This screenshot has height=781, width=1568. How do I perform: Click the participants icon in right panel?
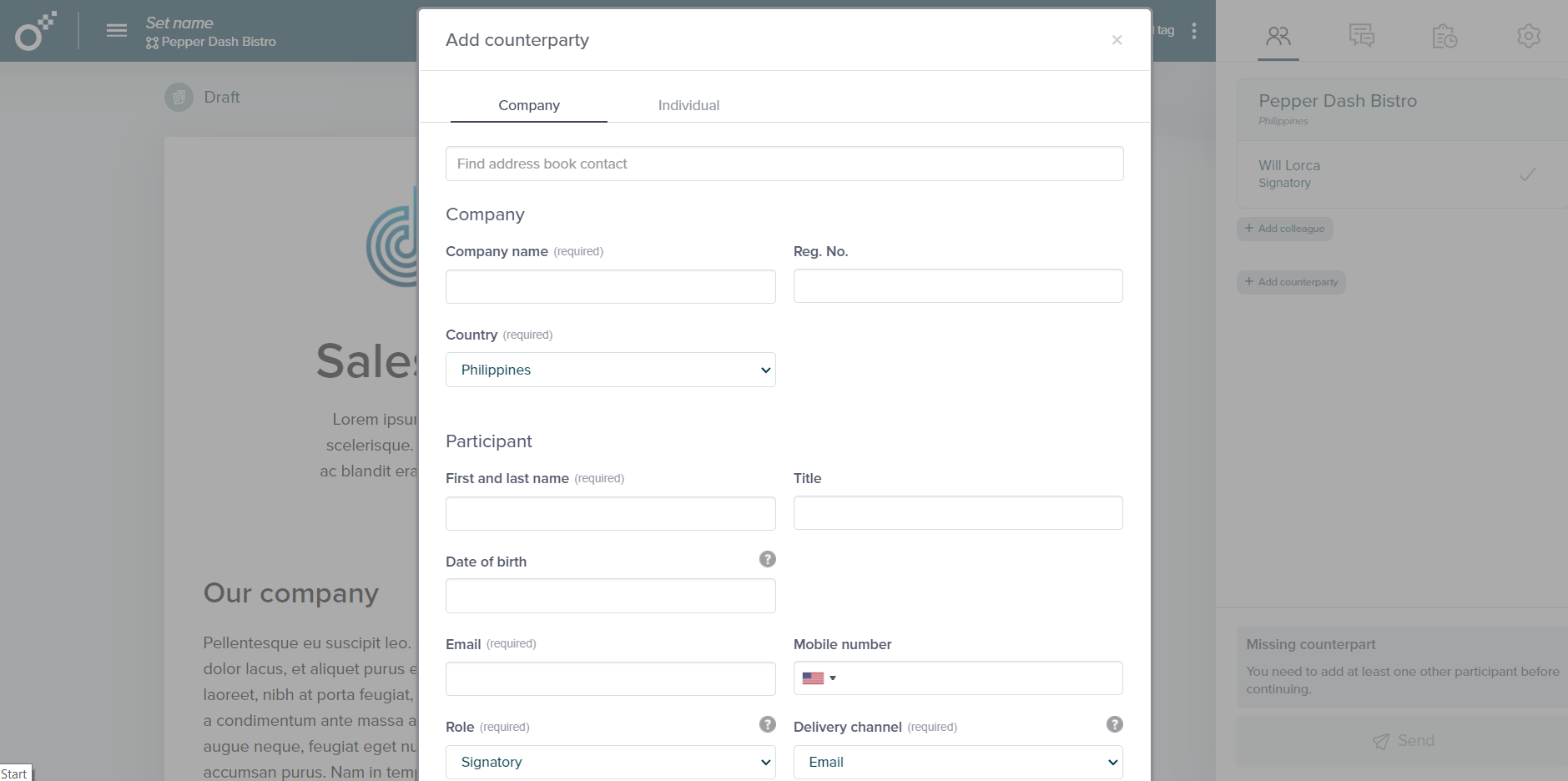[1278, 36]
